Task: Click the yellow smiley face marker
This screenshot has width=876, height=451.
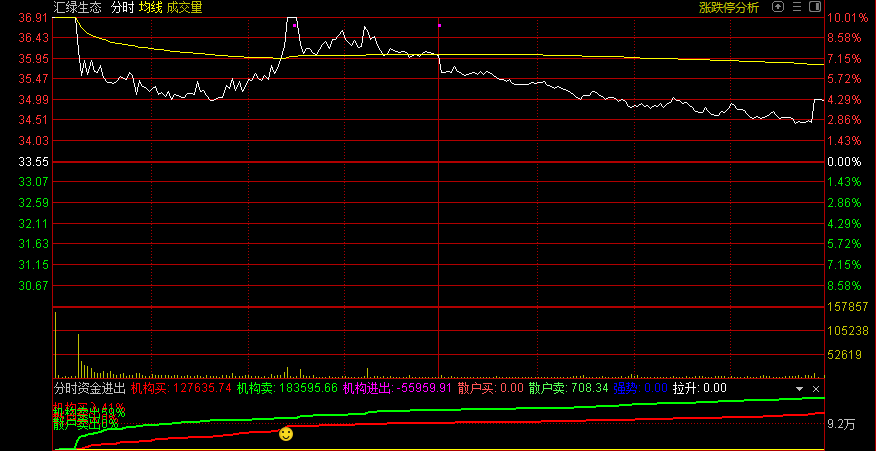Action: coord(286,434)
